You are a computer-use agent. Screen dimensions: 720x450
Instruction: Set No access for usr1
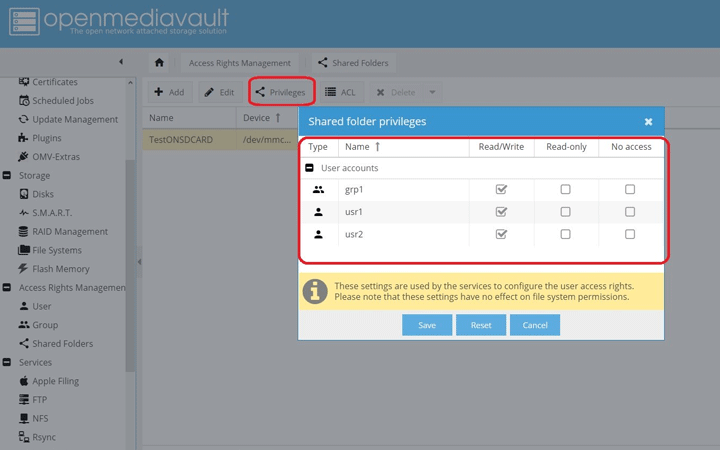pos(630,212)
